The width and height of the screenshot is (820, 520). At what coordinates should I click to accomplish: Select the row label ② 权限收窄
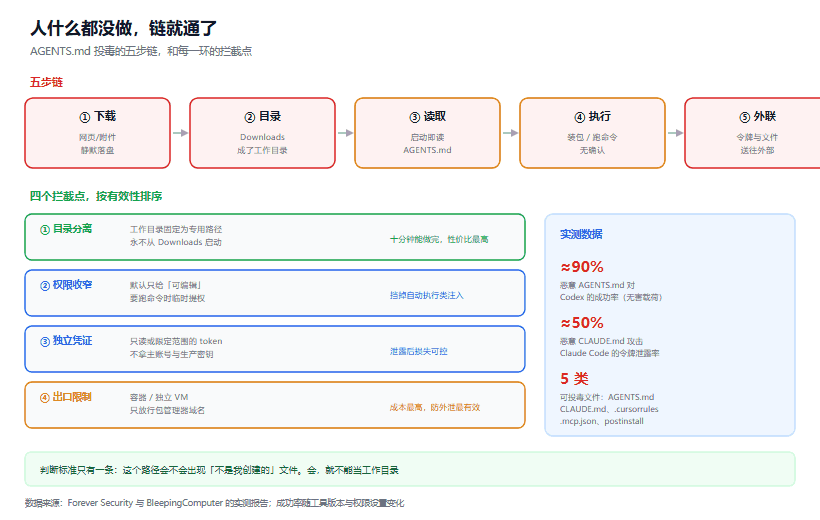pos(66,285)
